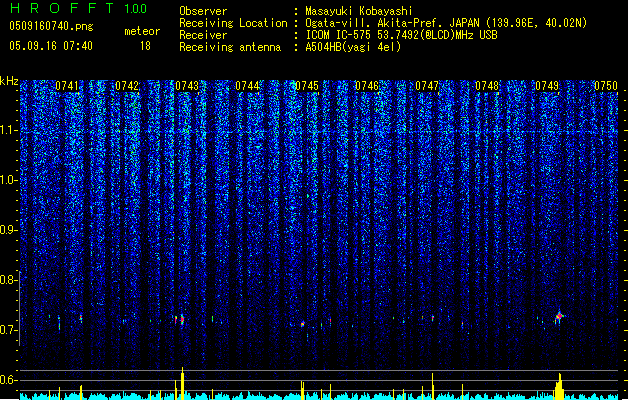Click the Receiving antenna field label

[230, 47]
